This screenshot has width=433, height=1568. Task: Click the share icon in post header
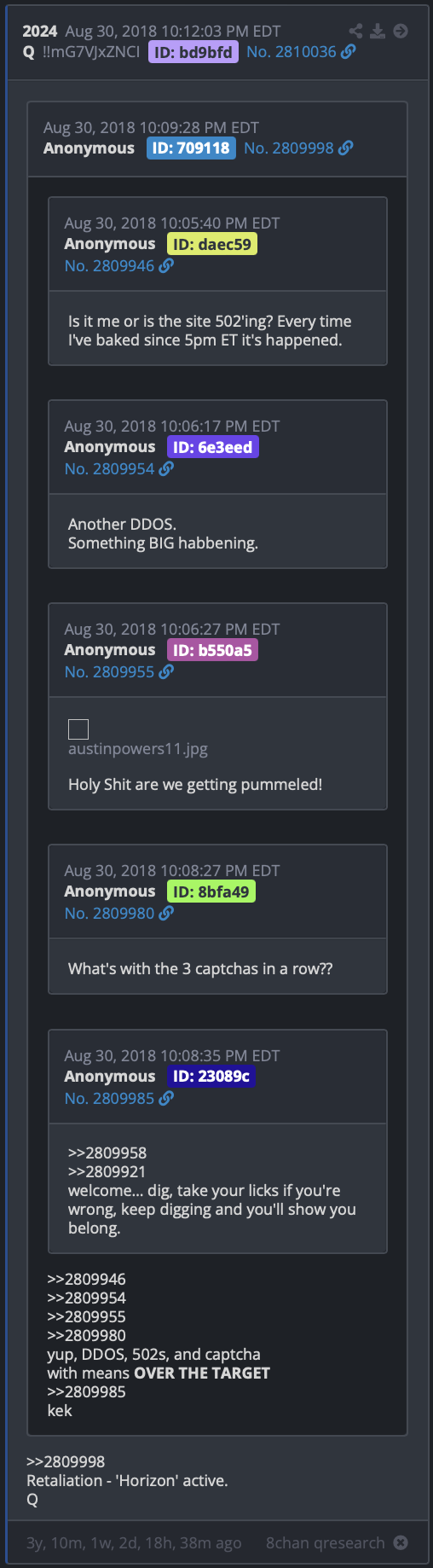tap(355, 31)
